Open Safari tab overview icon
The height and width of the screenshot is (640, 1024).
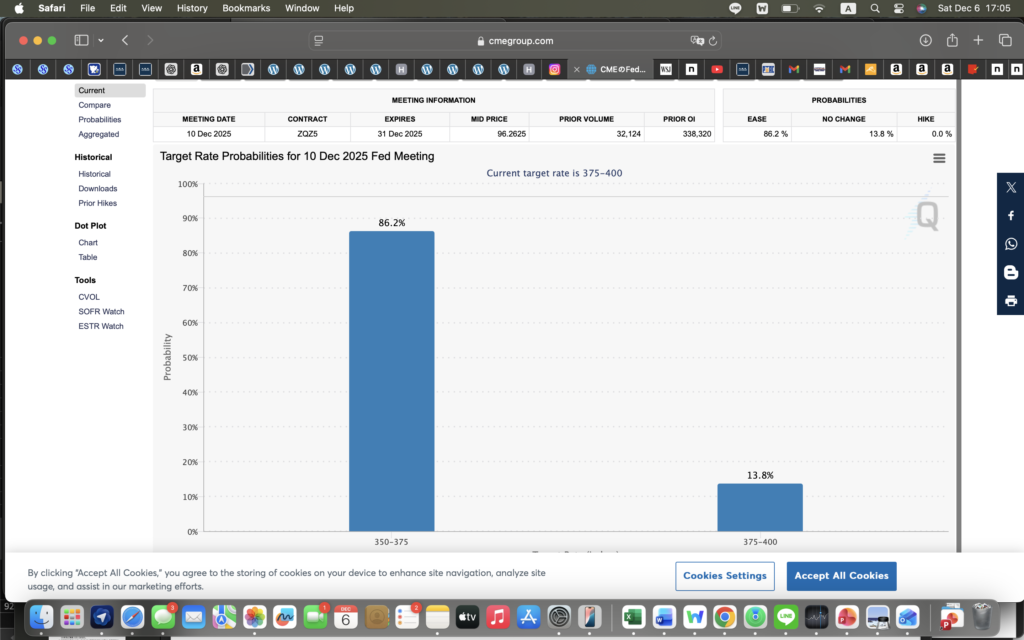(x=1005, y=40)
